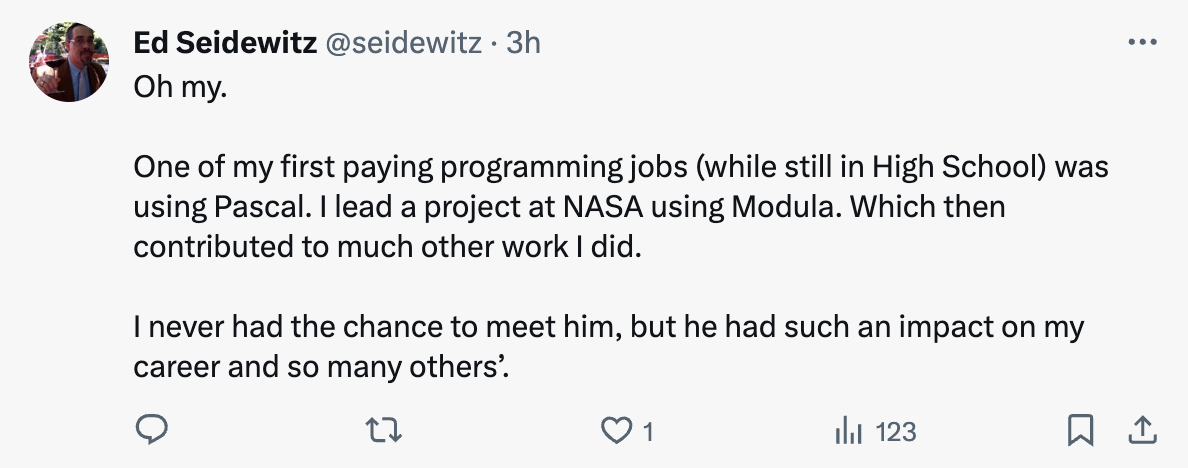Click the 123 views count
Viewport: 1188px width, 468px height.
tap(895, 432)
